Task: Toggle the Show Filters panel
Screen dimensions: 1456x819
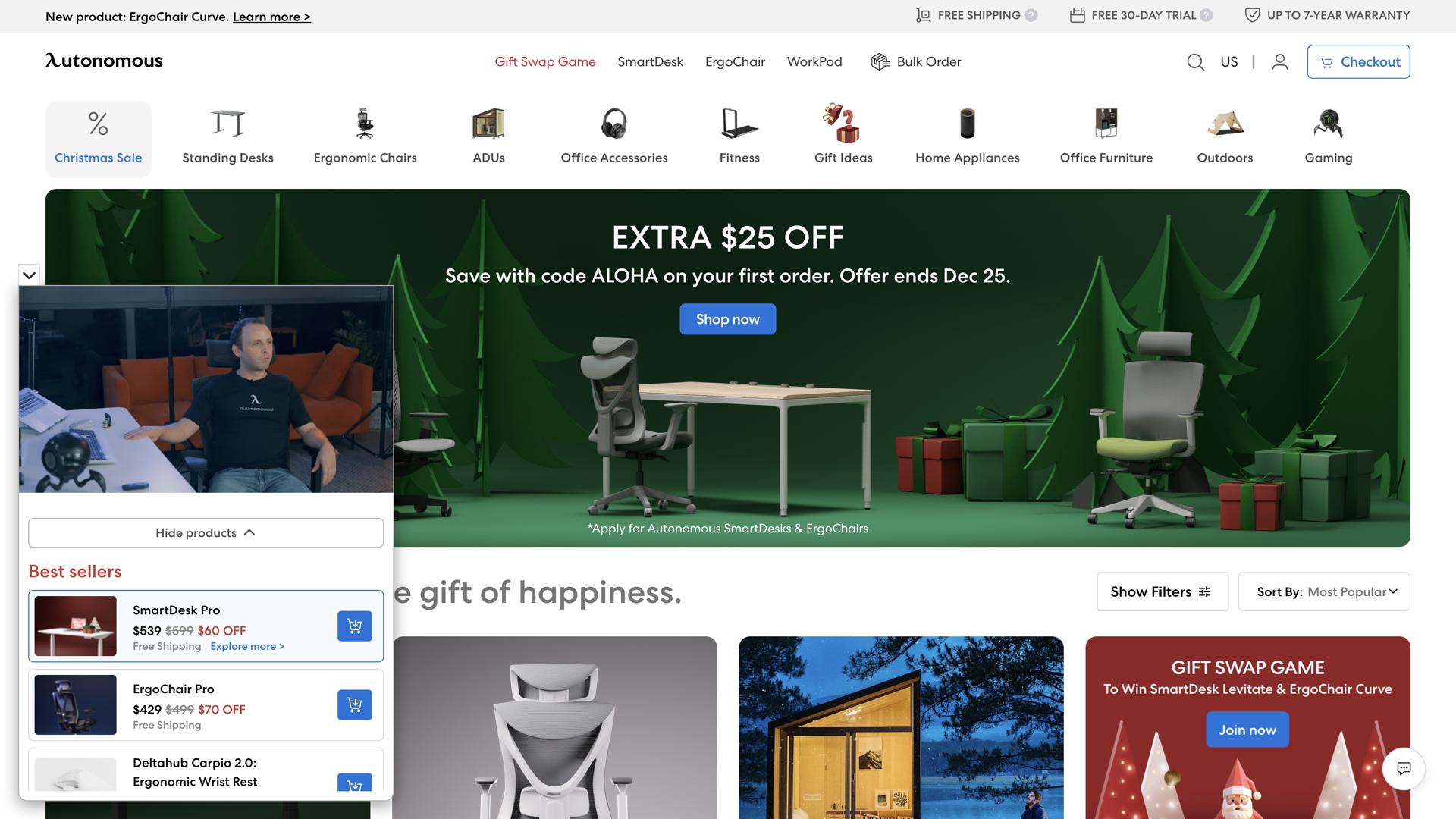Action: pyautogui.click(x=1162, y=592)
